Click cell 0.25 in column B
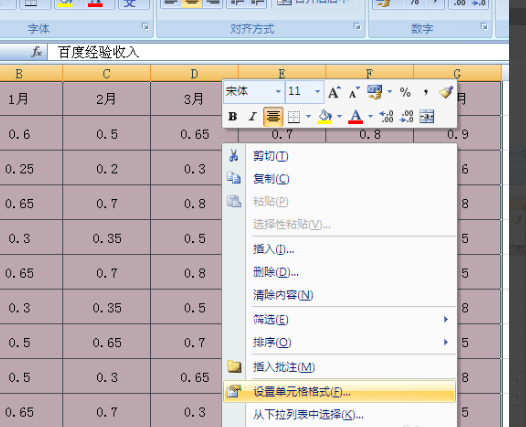 point(31,169)
